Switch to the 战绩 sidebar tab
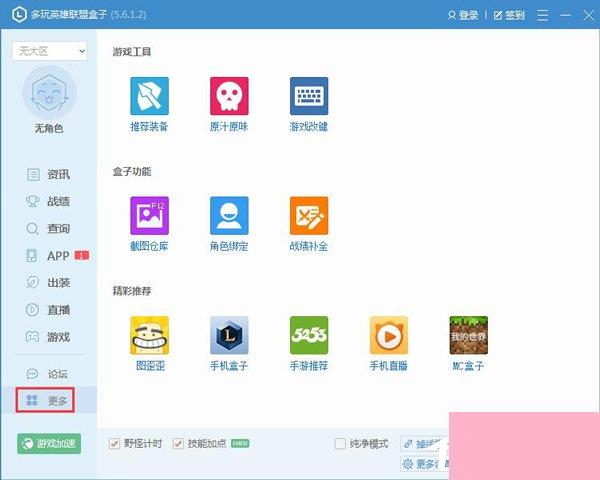Image resolution: width=600 pixels, height=480 pixels. 48,201
